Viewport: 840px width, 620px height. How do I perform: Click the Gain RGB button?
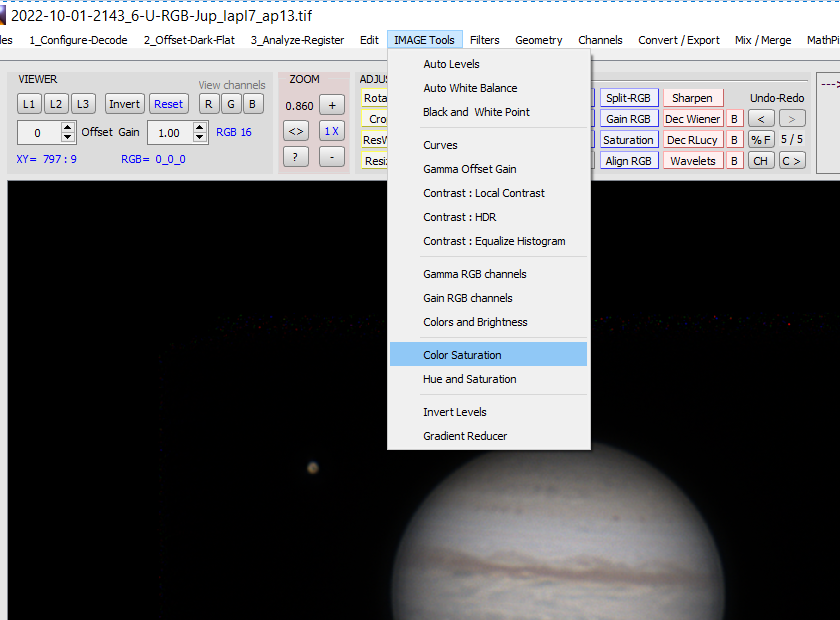click(628, 119)
